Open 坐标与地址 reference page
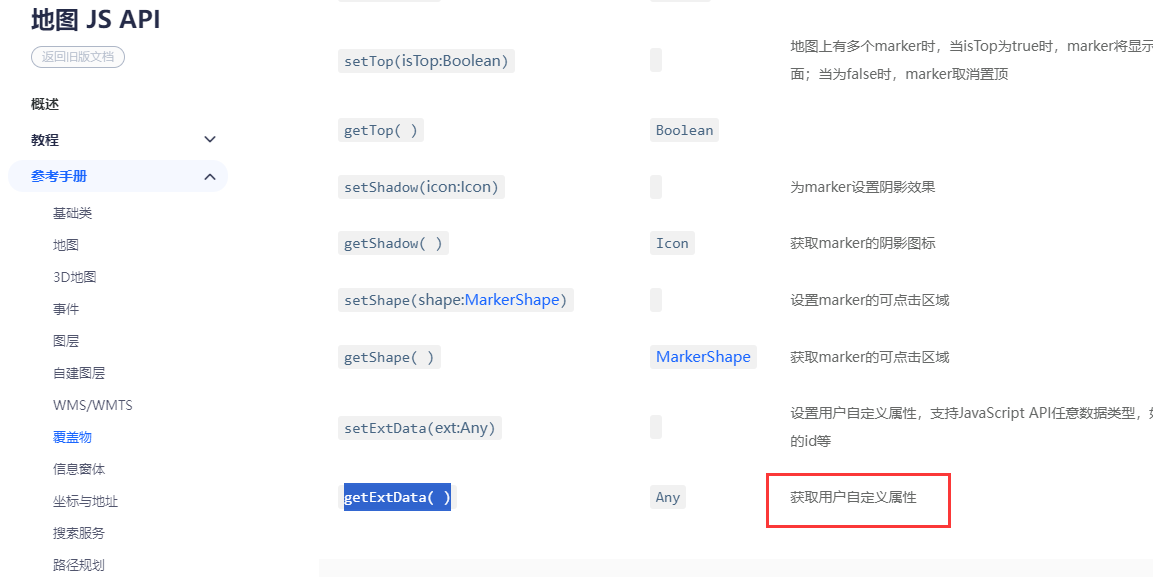 (x=86, y=501)
